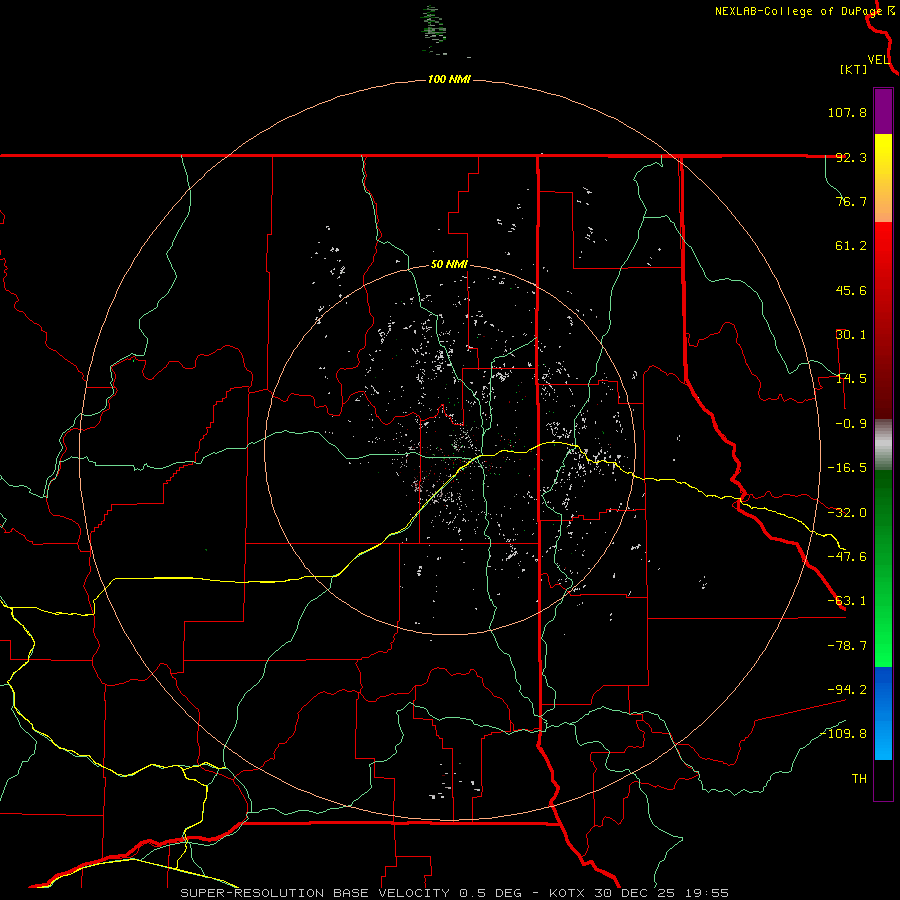
Task: Click the -109.8 velocity scale value
Action: coord(844,734)
